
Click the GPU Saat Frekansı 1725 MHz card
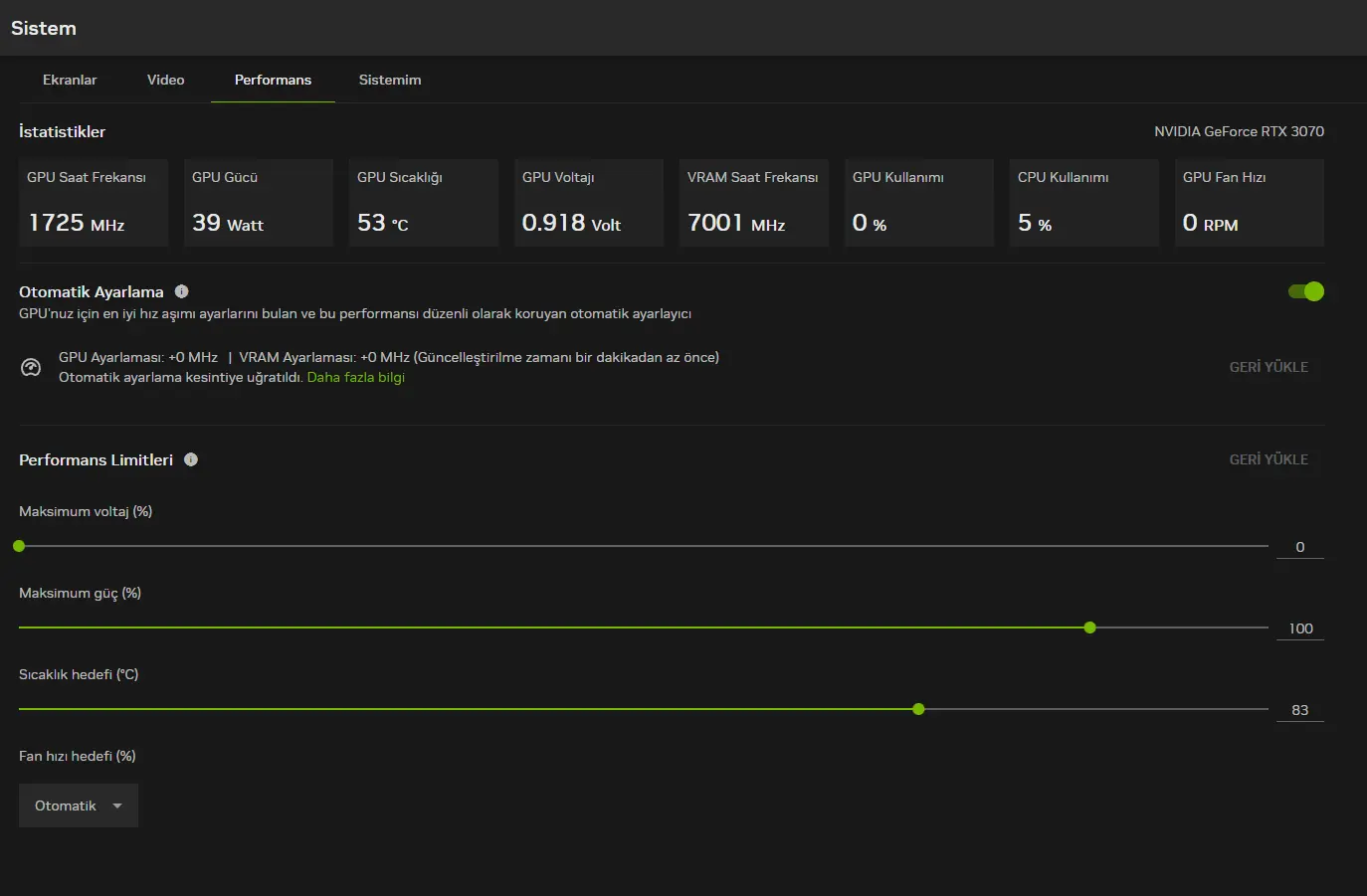(94, 203)
